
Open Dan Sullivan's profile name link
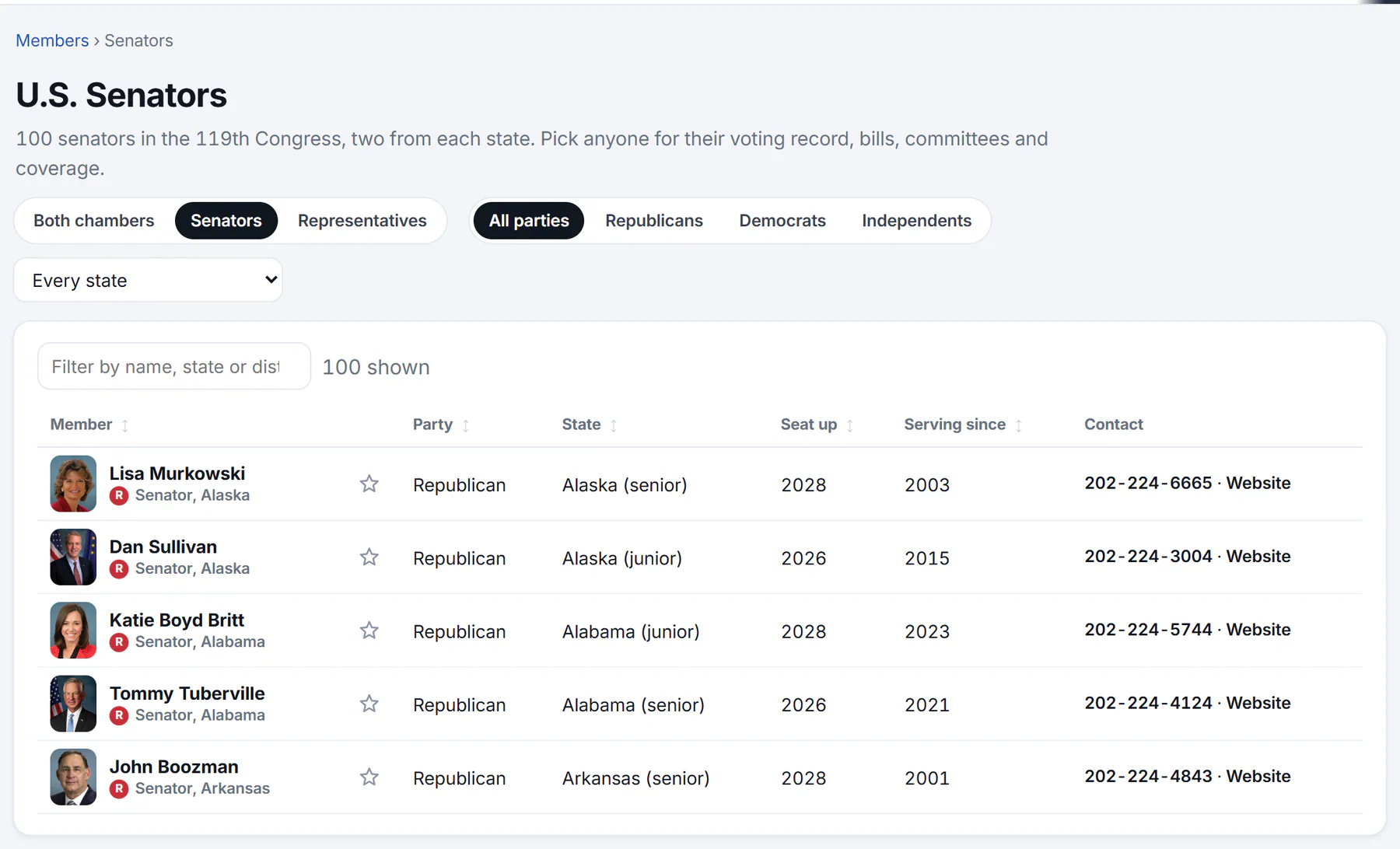coord(163,547)
